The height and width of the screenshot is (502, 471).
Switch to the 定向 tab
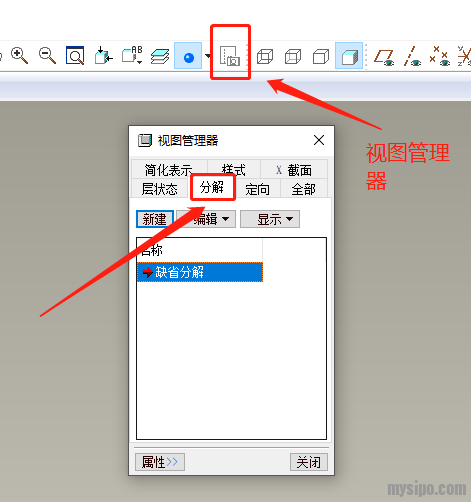click(258, 189)
